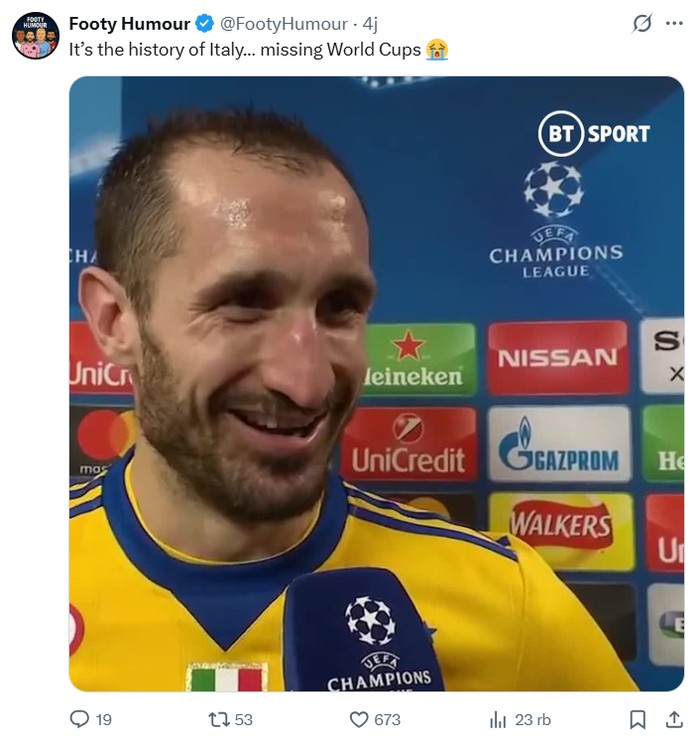The width and height of the screenshot is (700, 745).
Task: Open the three-dot more options menu
Action: tap(674, 23)
